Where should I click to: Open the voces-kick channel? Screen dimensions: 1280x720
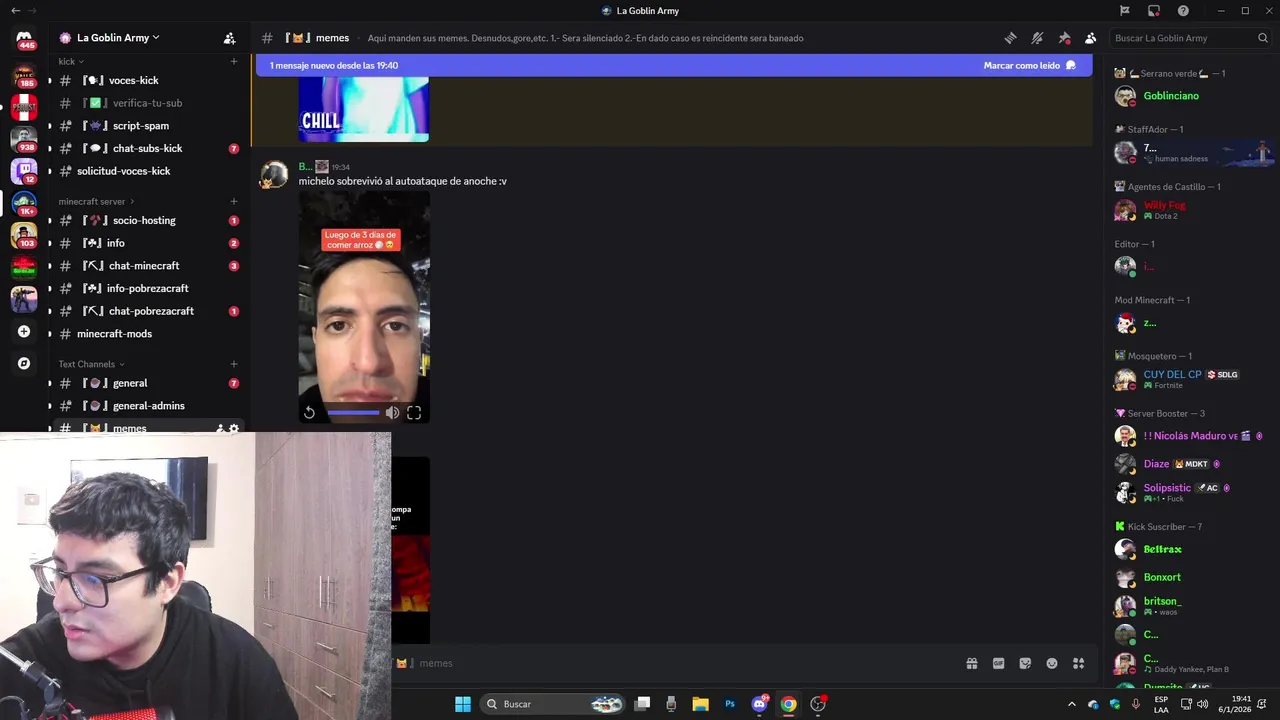pyautogui.click(x=147, y=80)
